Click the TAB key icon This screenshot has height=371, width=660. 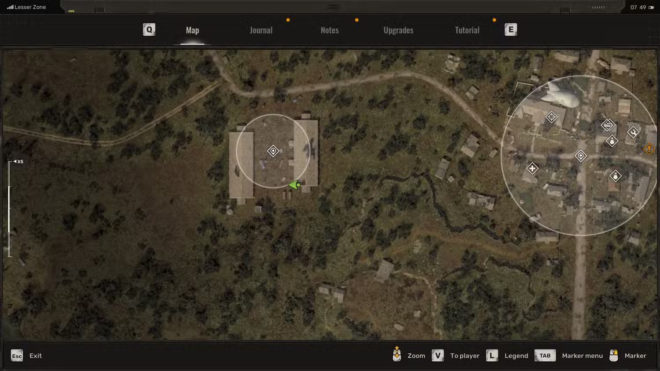(x=545, y=356)
